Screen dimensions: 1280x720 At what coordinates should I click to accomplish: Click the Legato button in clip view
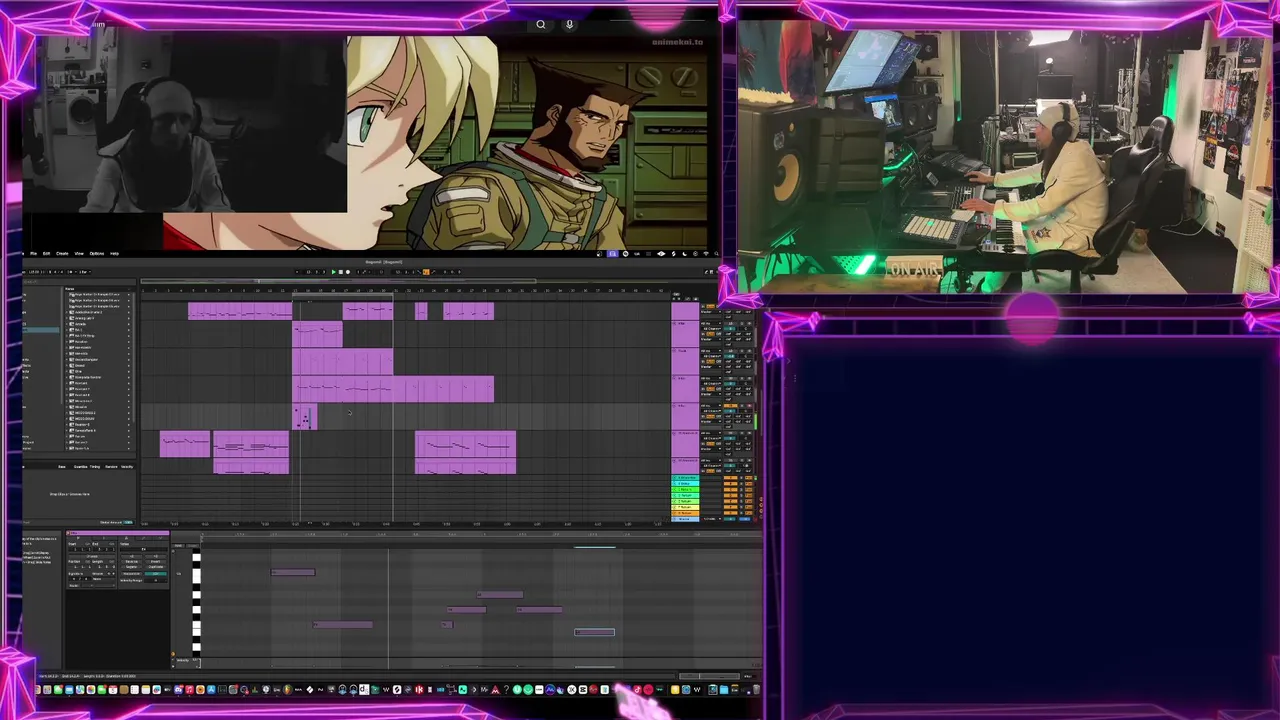pos(131,567)
